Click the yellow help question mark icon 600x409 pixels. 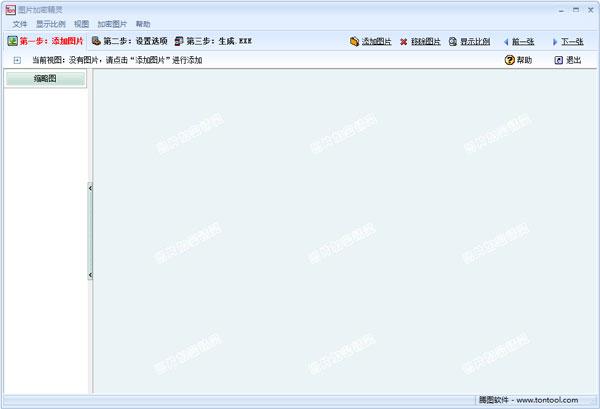click(509, 60)
